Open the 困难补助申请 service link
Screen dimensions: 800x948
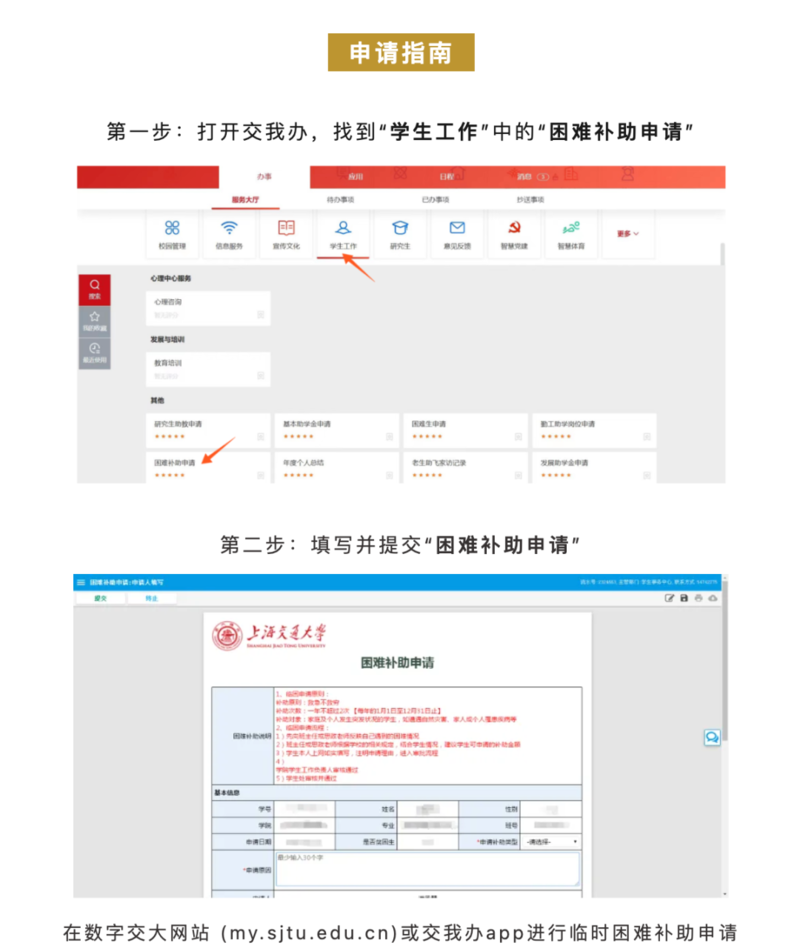point(175,463)
